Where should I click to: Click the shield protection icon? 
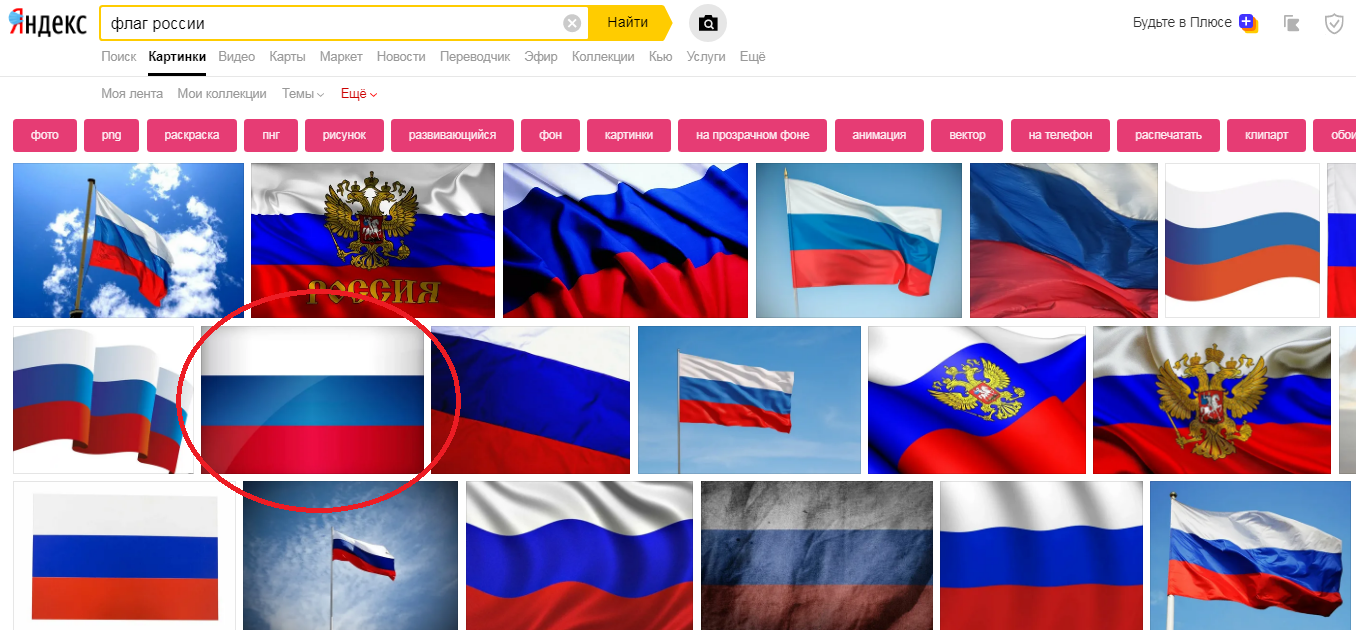pos(1334,23)
